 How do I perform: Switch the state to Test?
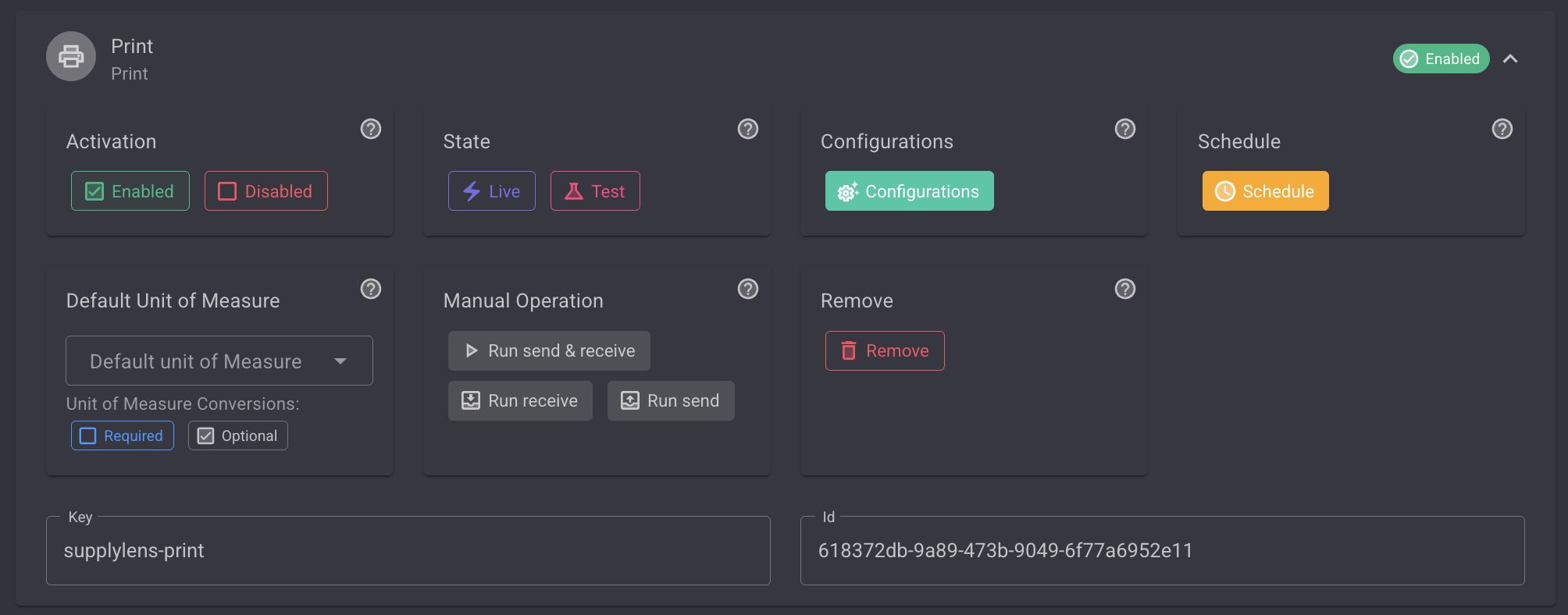595,191
